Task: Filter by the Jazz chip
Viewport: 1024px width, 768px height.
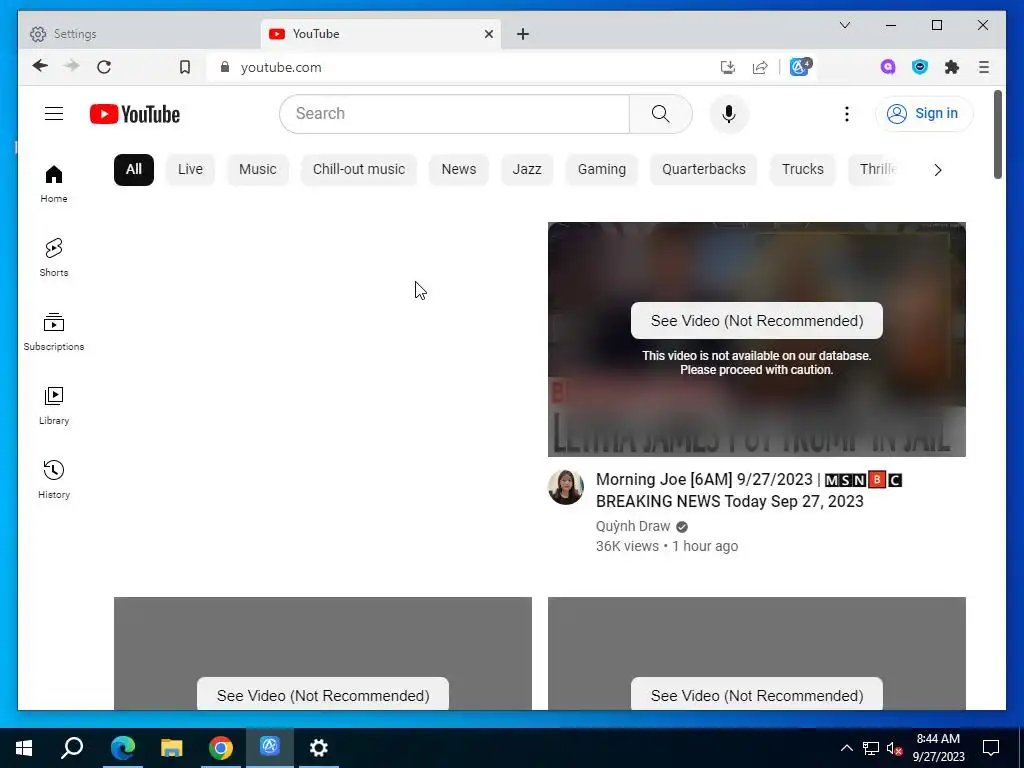Action: point(526,170)
